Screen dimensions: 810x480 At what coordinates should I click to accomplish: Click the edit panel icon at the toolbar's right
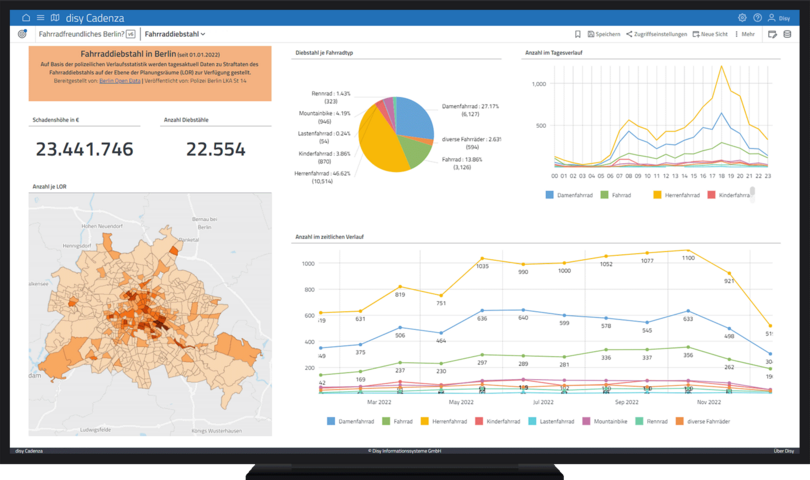click(772, 34)
